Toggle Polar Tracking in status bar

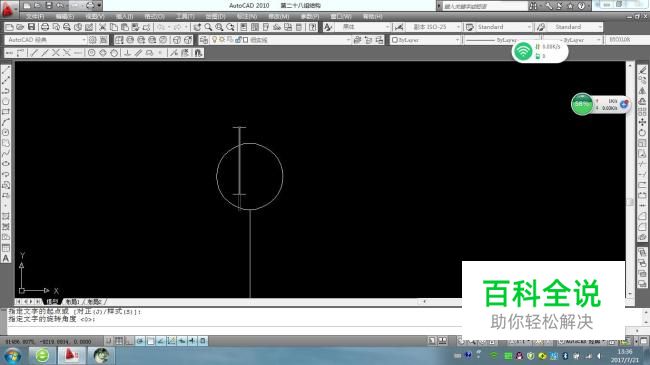click(x=140, y=341)
